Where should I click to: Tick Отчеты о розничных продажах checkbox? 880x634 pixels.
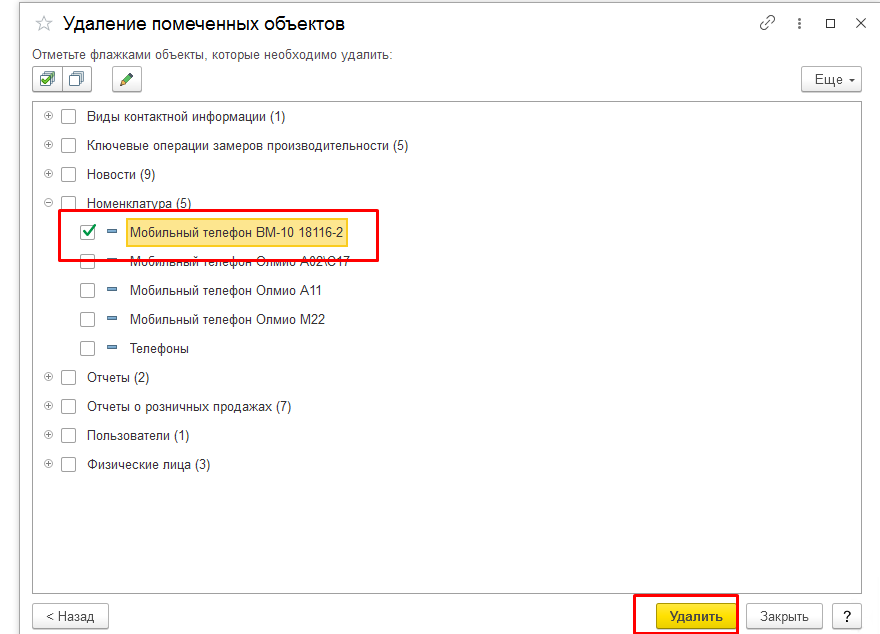pyautogui.click(x=68, y=407)
